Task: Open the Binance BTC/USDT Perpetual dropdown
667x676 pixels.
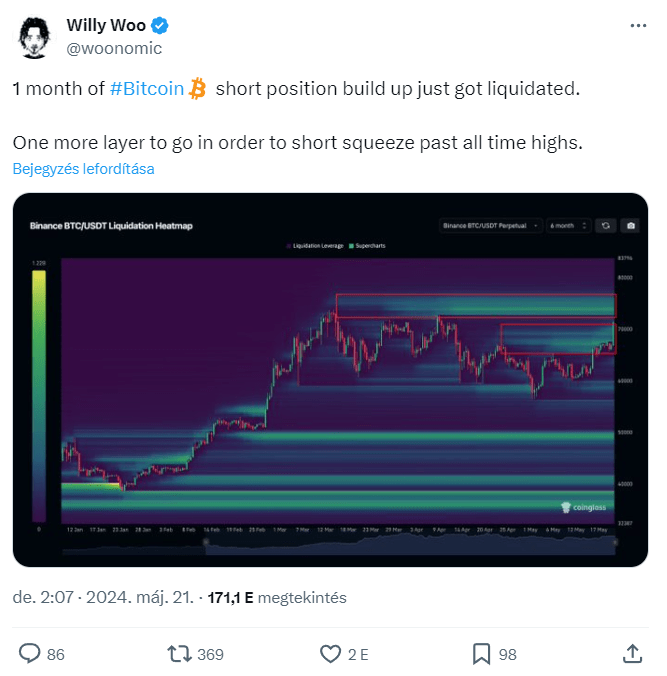Action: [490, 225]
